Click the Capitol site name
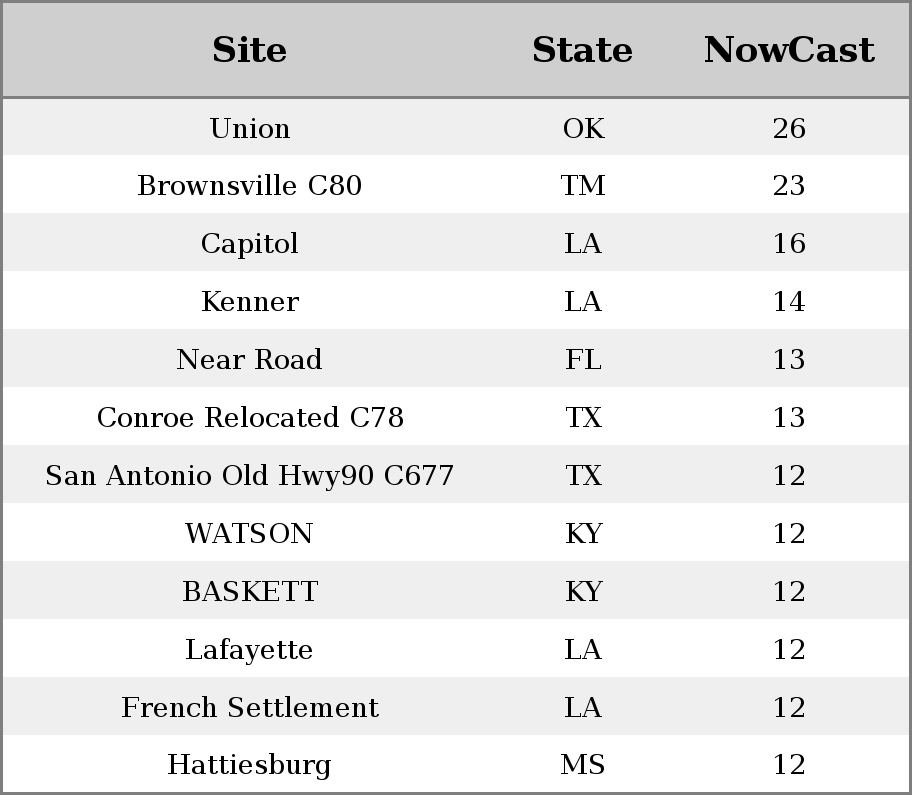The width and height of the screenshot is (912, 795). [250, 244]
